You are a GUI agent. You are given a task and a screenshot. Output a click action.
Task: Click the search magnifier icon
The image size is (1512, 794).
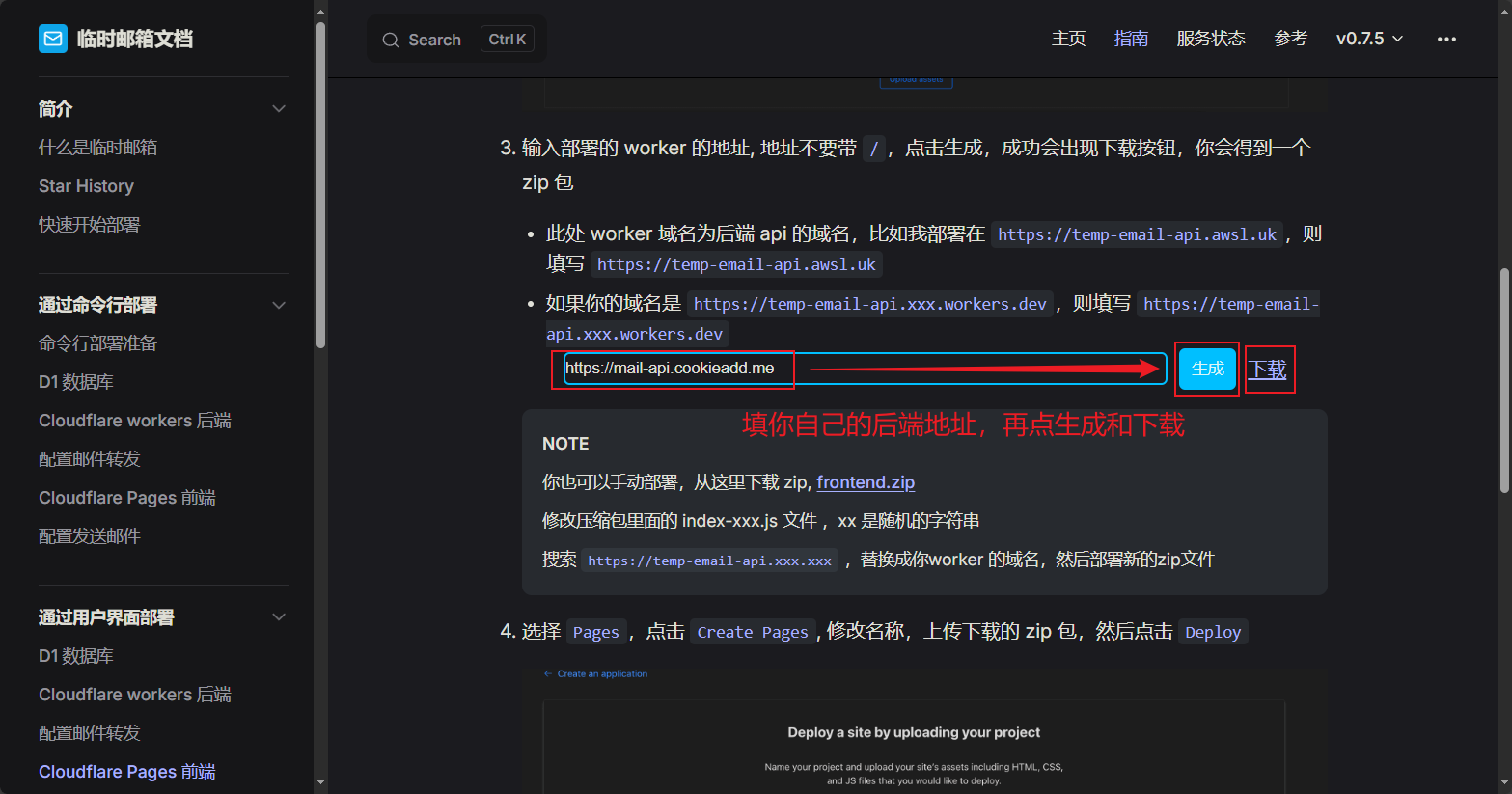coord(391,40)
